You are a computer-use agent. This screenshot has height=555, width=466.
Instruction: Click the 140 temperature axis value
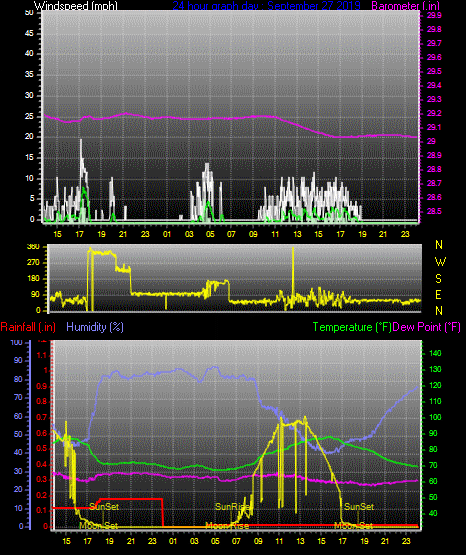pyautogui.click(x=435, y=353)
